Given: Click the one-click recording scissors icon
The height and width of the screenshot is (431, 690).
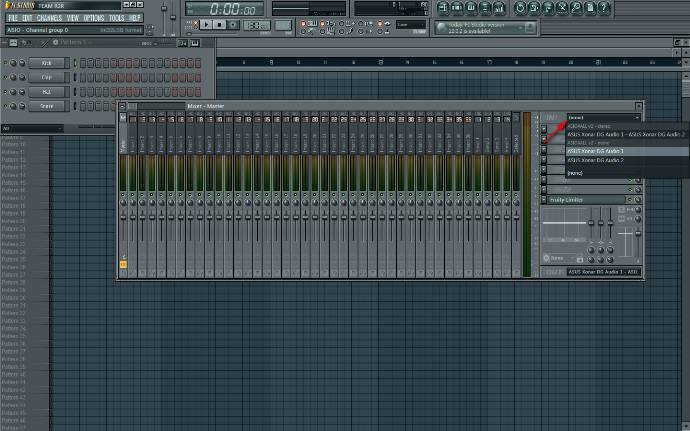Looking at the screenshot, I should click(562, 7).
